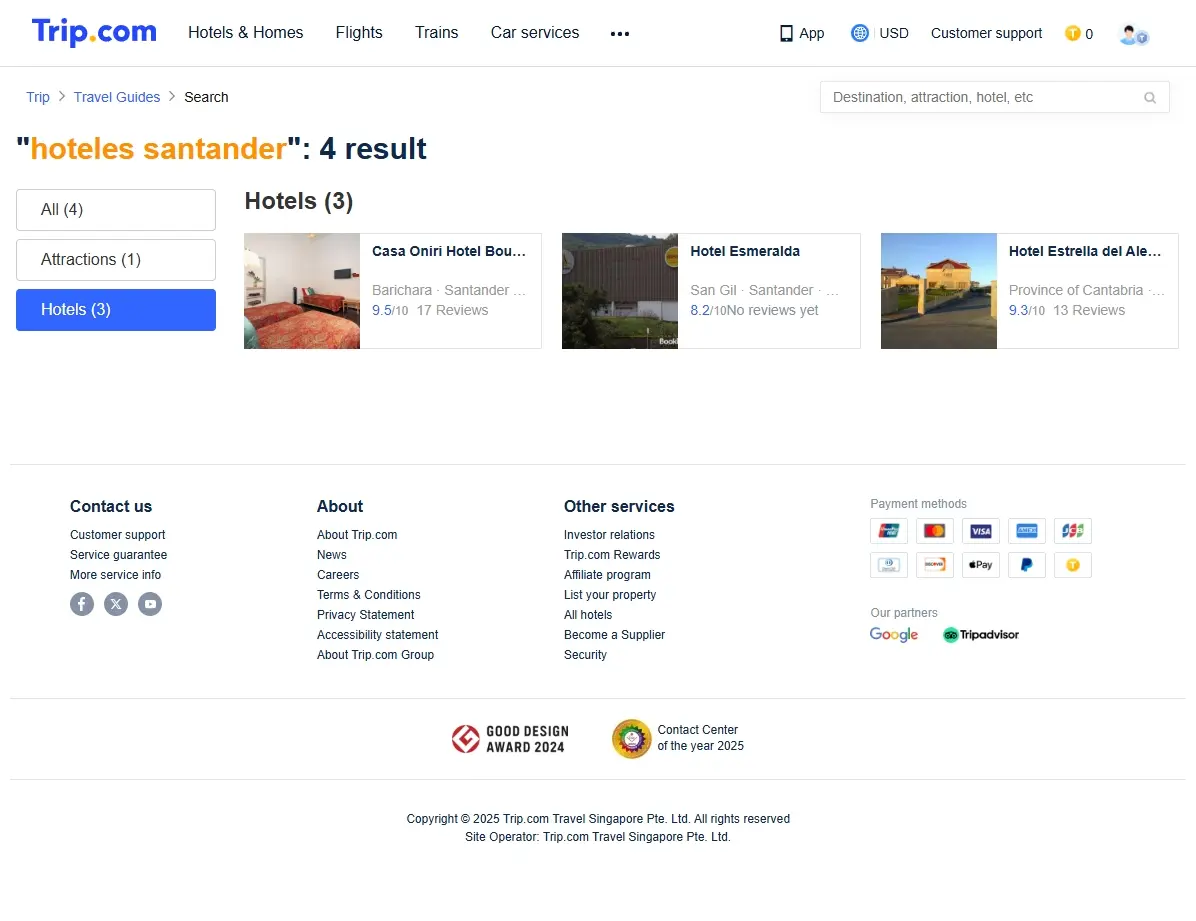Open the Service guarantee link
This screenshot has width=1196, height=921.
pyautogui.click(x=118, y=555)
